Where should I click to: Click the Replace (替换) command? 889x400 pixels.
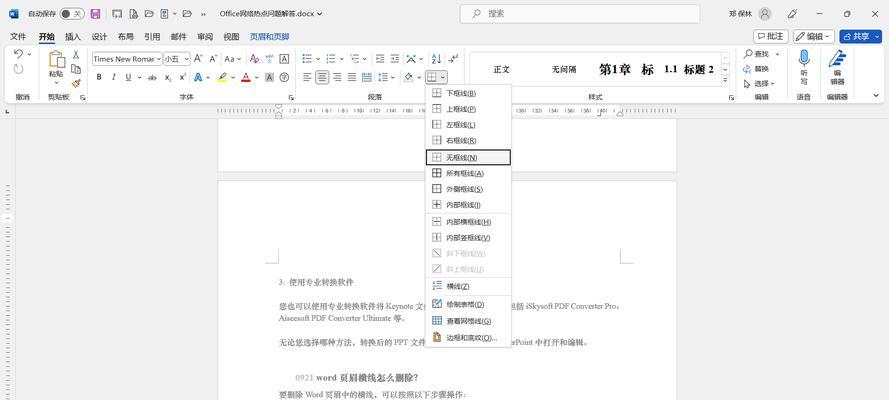756,69
